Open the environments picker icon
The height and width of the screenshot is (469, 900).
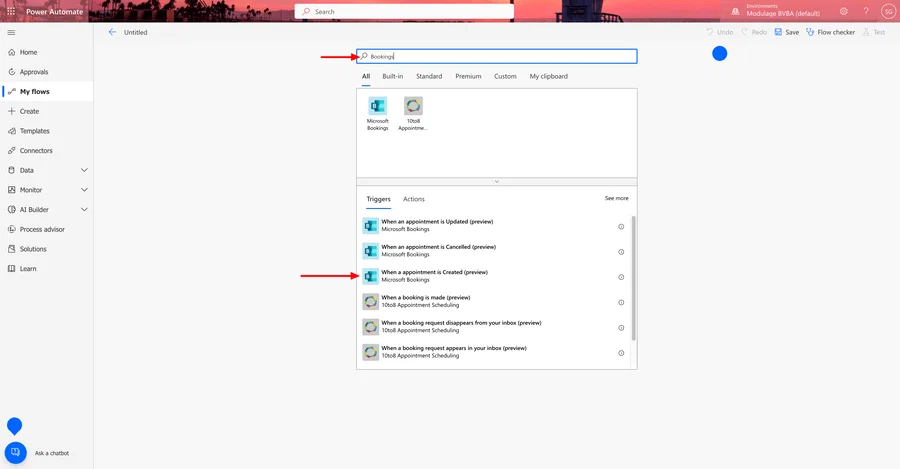coord(735,11)
